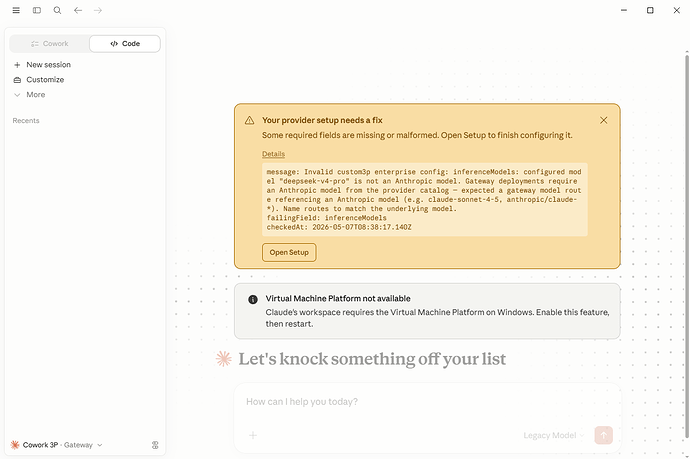
Task: Go forward with the right arrow
Action: [98, 10]
